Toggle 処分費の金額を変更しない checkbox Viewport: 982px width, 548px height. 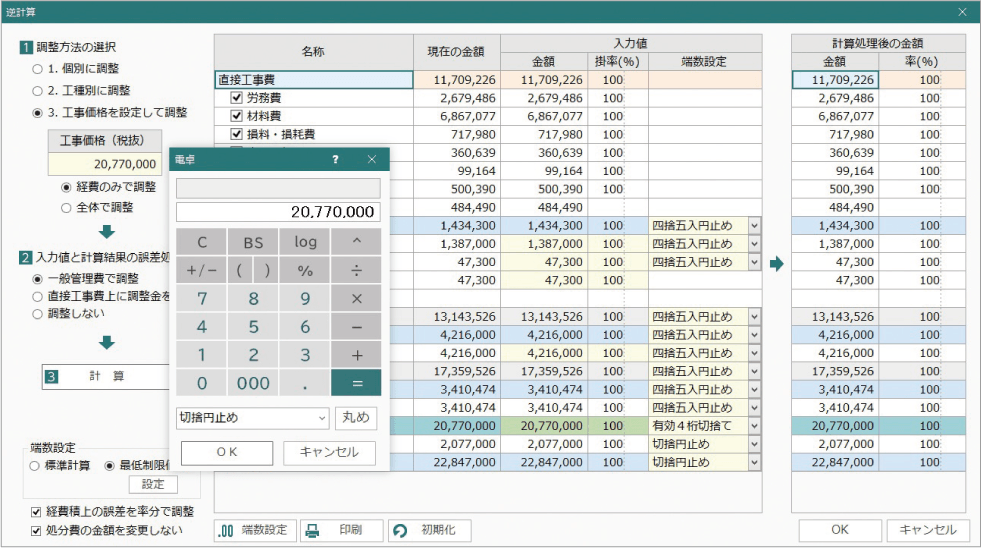pyautogui.click(x=36, y=531)
